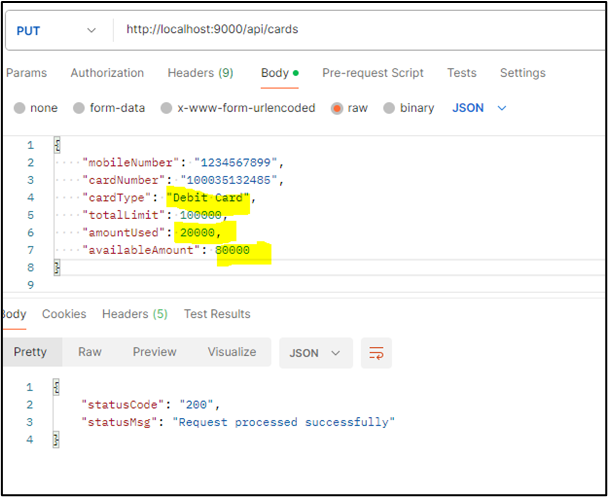Open the request Tests tab
Viewport: 608px width, 497px height.
(x=462, y=73)
